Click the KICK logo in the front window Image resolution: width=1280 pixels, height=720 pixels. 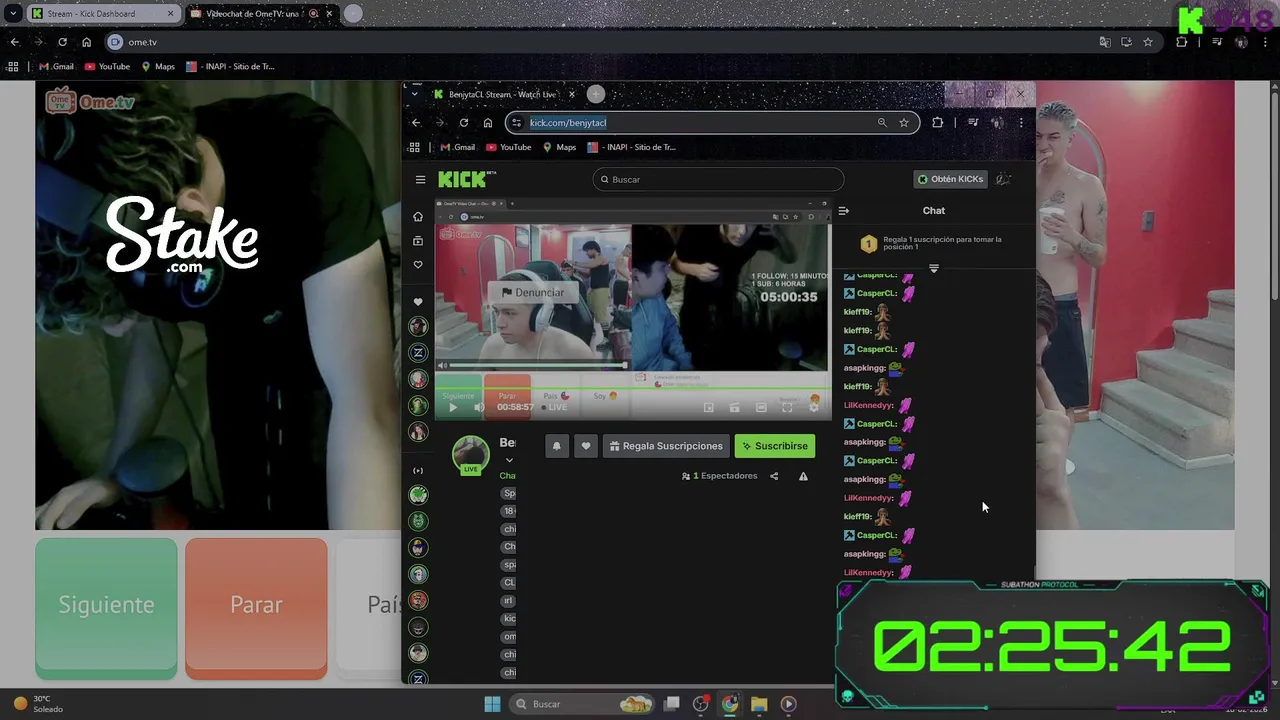(x=466, y=179)
